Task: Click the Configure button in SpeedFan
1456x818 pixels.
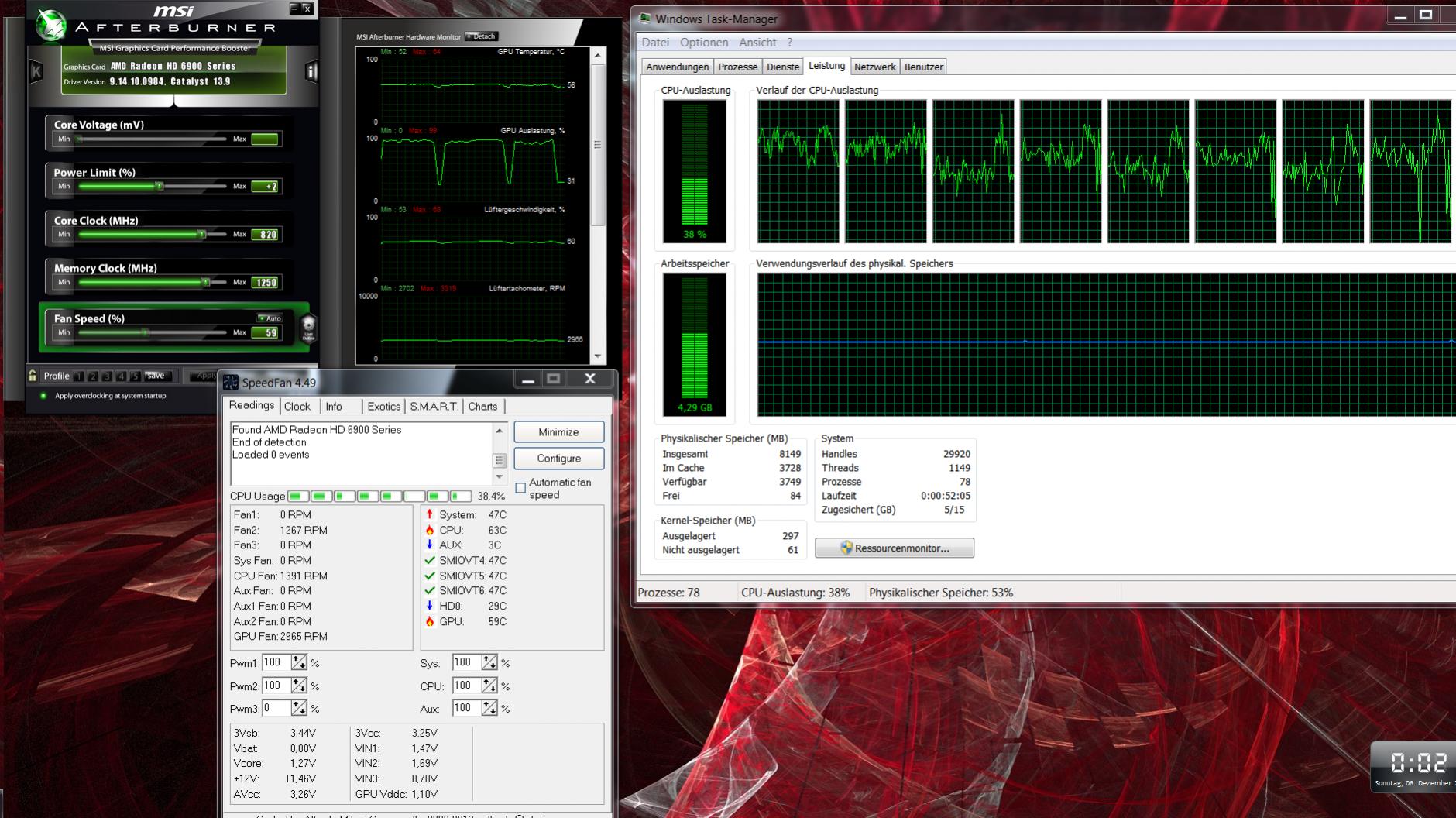Action: pyautogui.click(x=558, y=459)
